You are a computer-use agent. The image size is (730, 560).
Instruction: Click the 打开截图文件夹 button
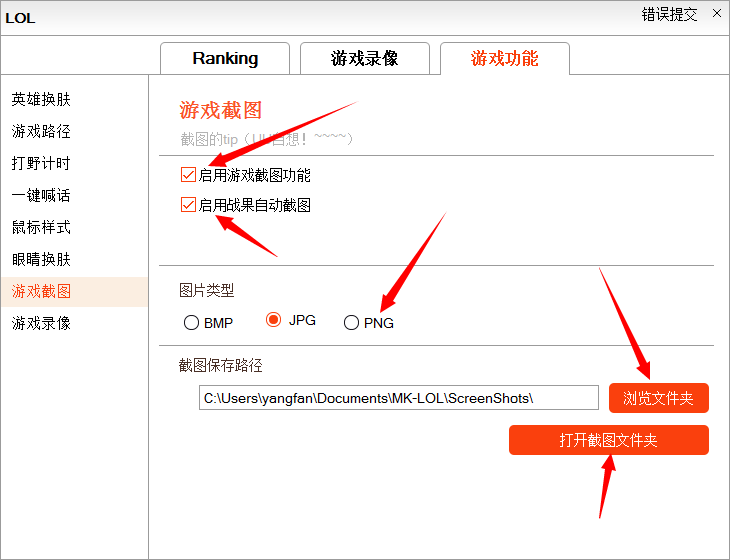tap(608, 440)
